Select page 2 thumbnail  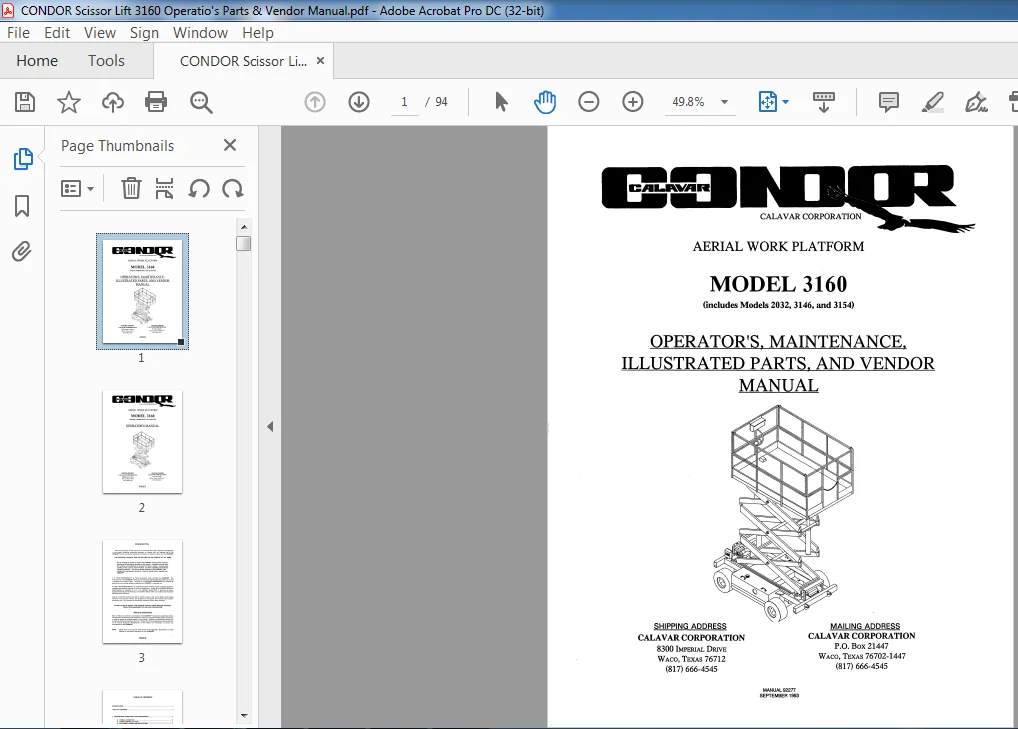point(142,441)
